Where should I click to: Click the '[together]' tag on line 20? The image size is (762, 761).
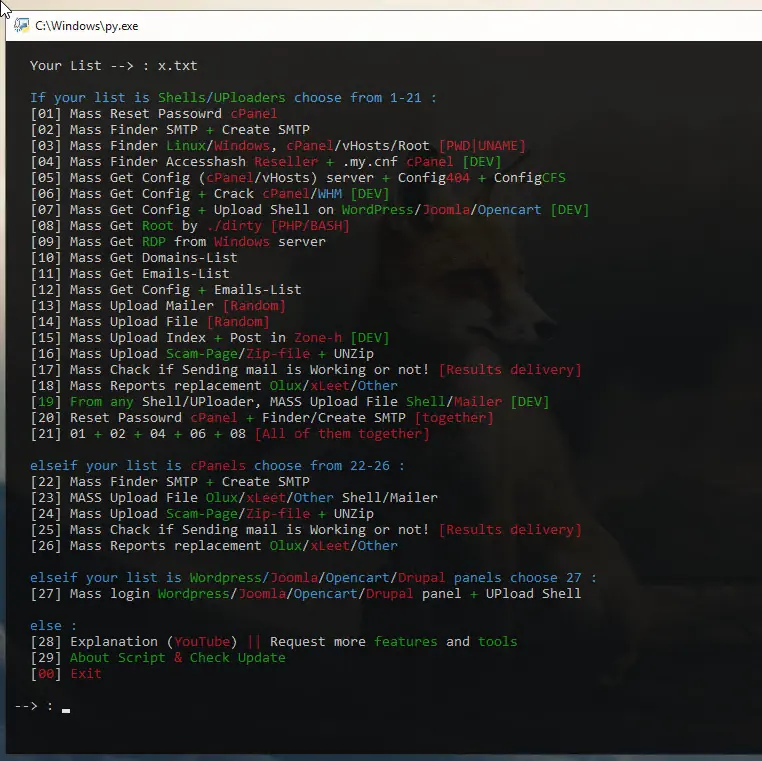454,418
